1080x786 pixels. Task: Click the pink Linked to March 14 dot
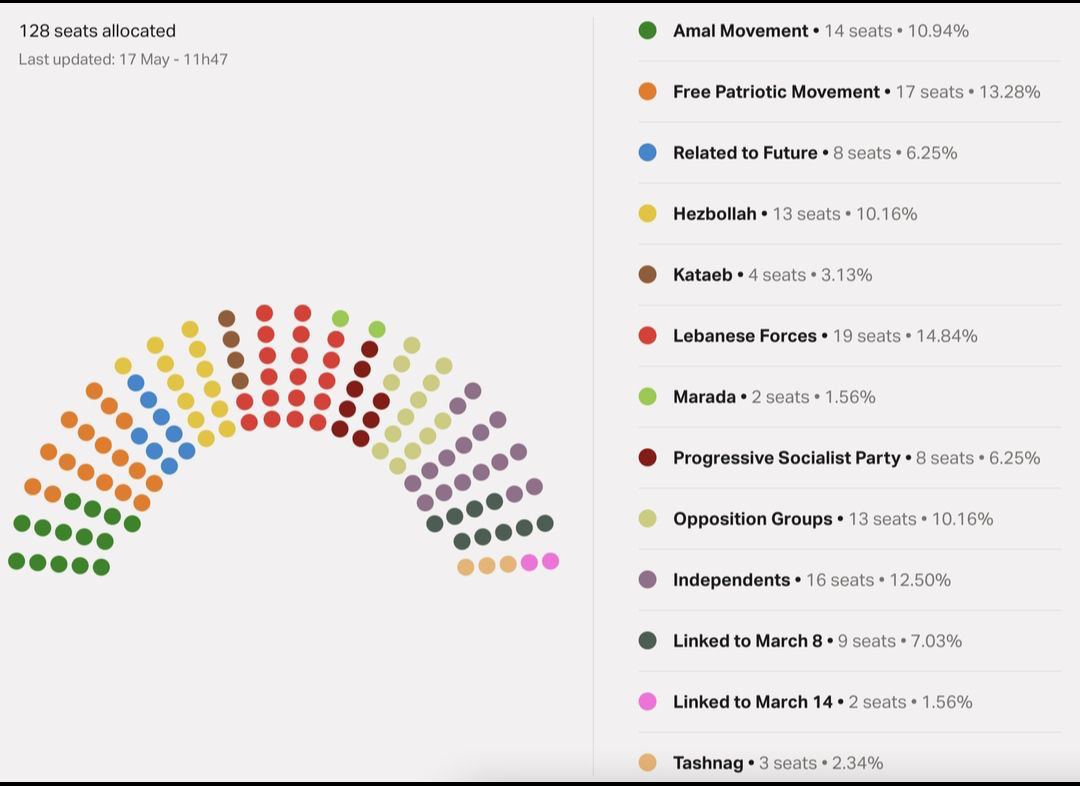click(x=647, y=702)
